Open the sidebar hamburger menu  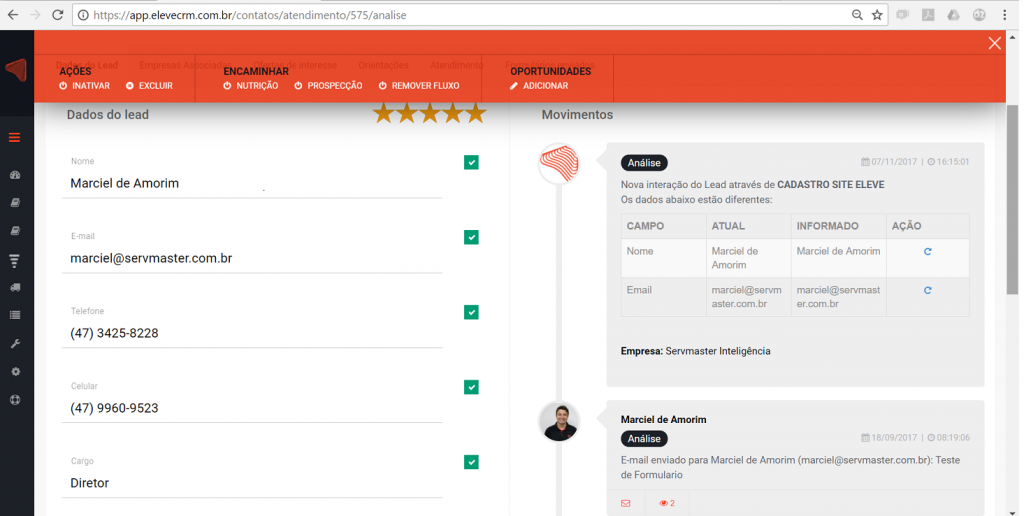click(14, 137)
